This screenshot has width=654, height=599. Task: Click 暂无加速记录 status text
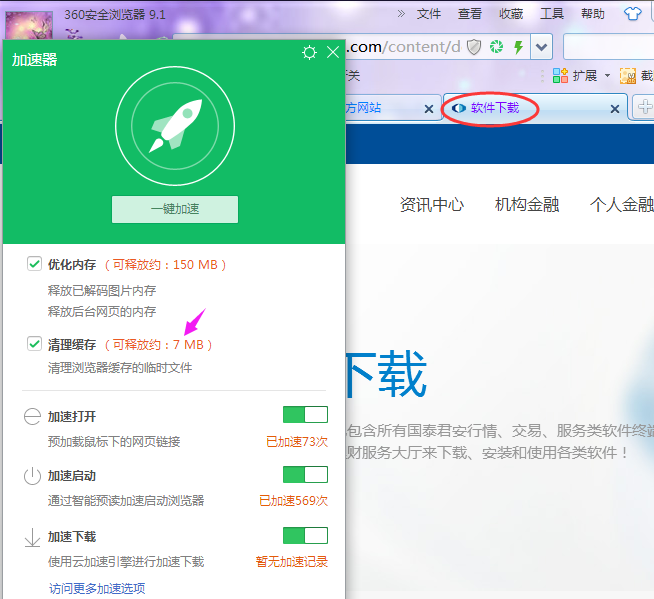pyautogui.click(x=292, y=561)
